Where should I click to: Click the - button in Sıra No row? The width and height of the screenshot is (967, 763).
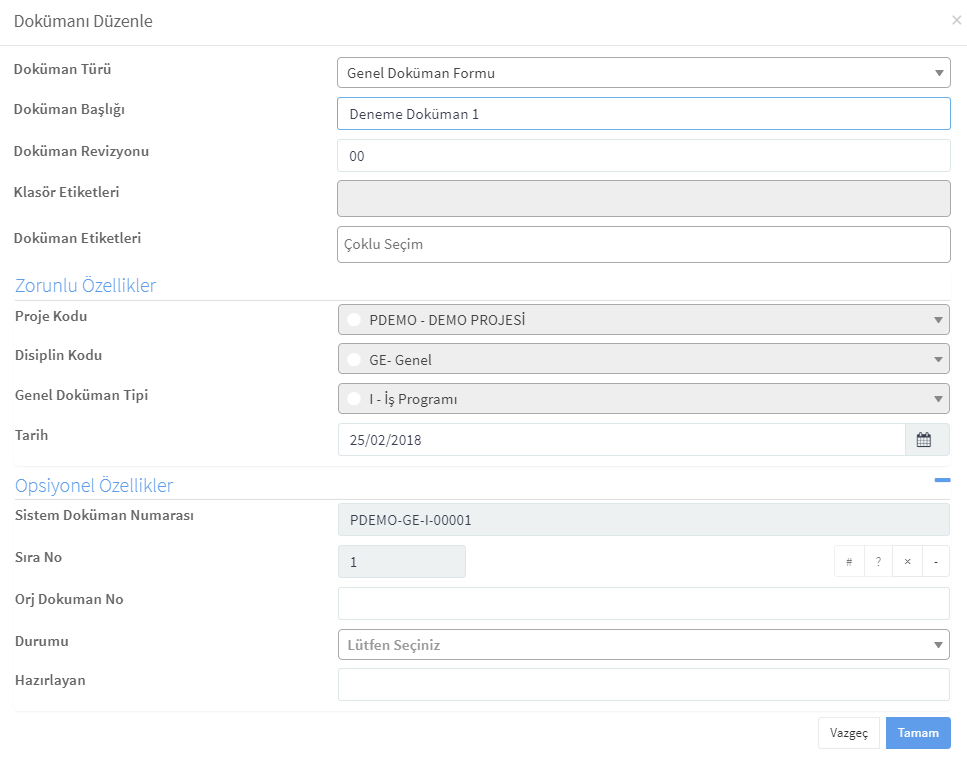(936, 561)
